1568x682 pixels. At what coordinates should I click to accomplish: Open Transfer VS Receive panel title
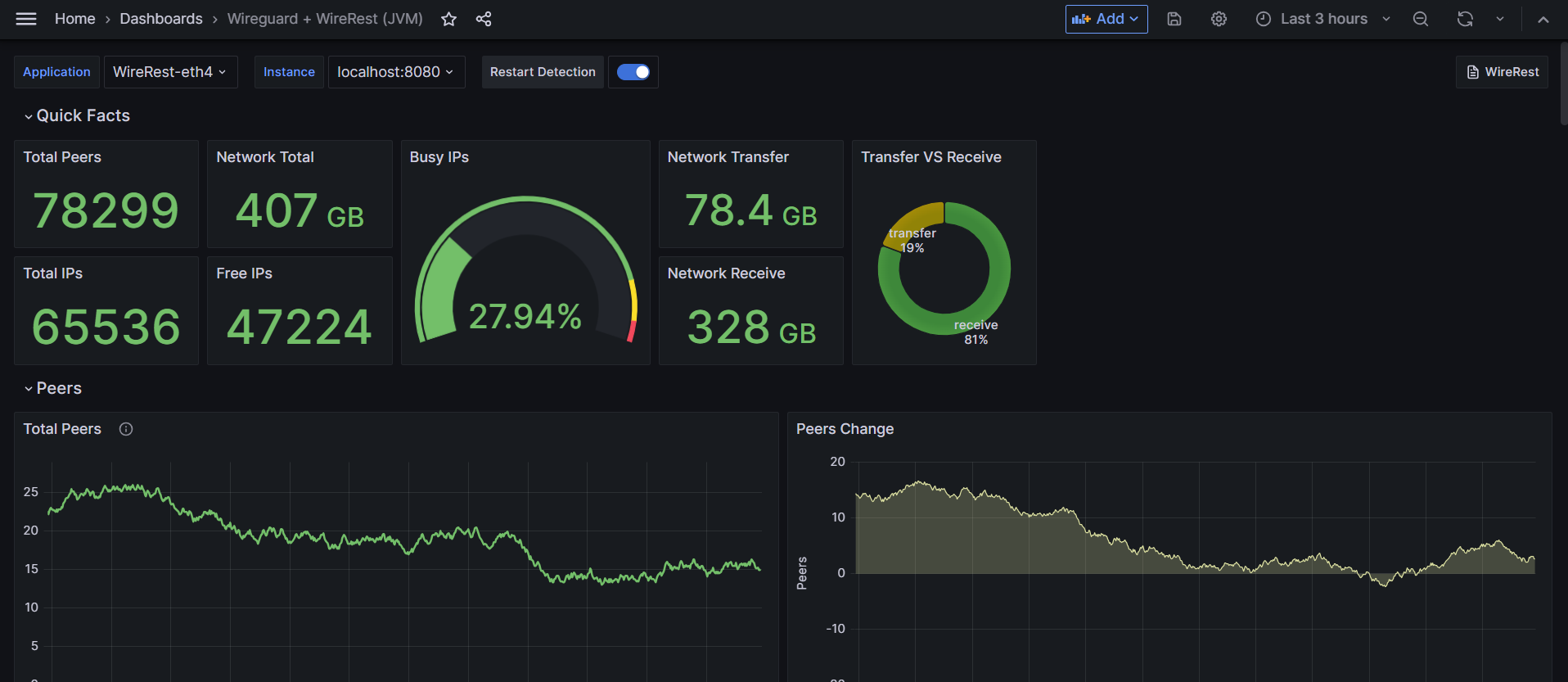tap(931, 157)
